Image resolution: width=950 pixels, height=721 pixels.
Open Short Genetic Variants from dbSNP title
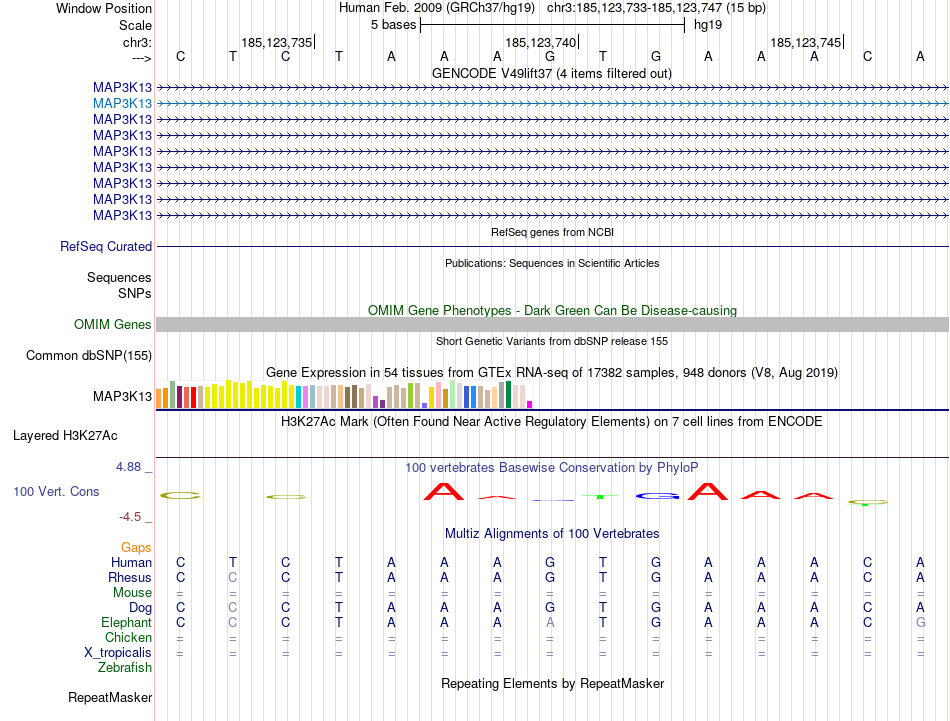click(x=552, y=341)
